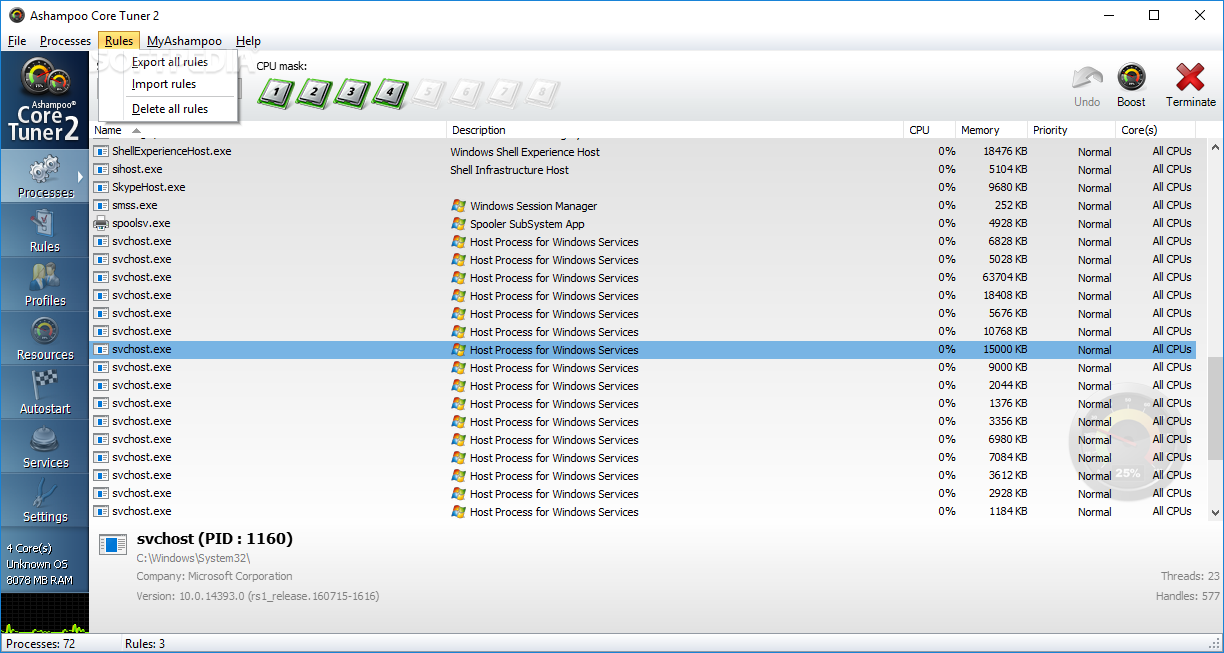Open the Profiles sidebar section
The height and width of the screenshot is (653, 1224).
point(45,284)
